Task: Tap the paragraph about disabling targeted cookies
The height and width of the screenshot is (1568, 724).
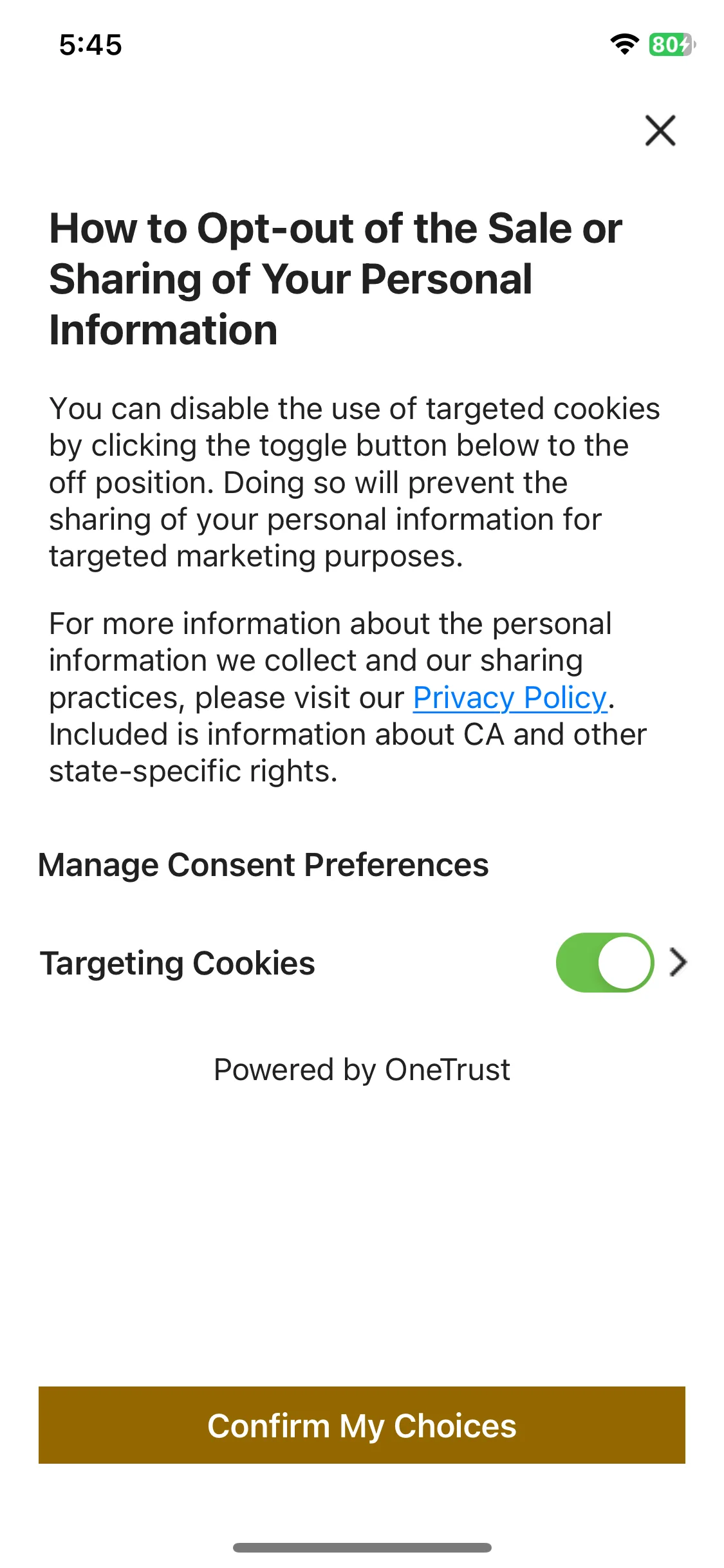Action: 355,482
